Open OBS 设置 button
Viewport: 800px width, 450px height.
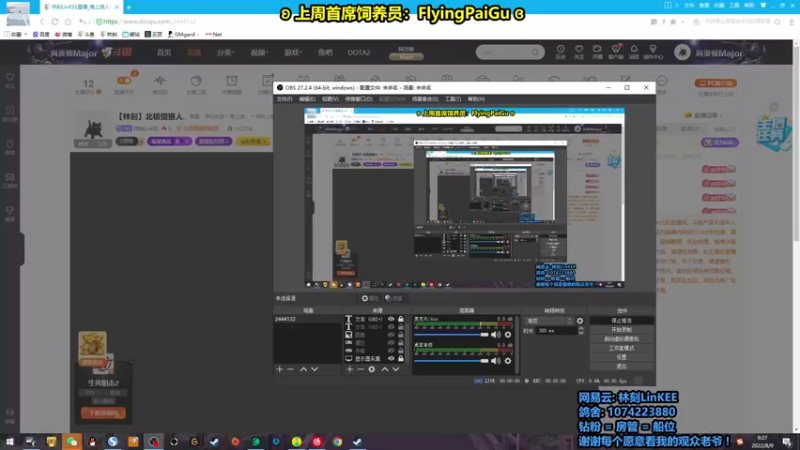pos(621,357)
